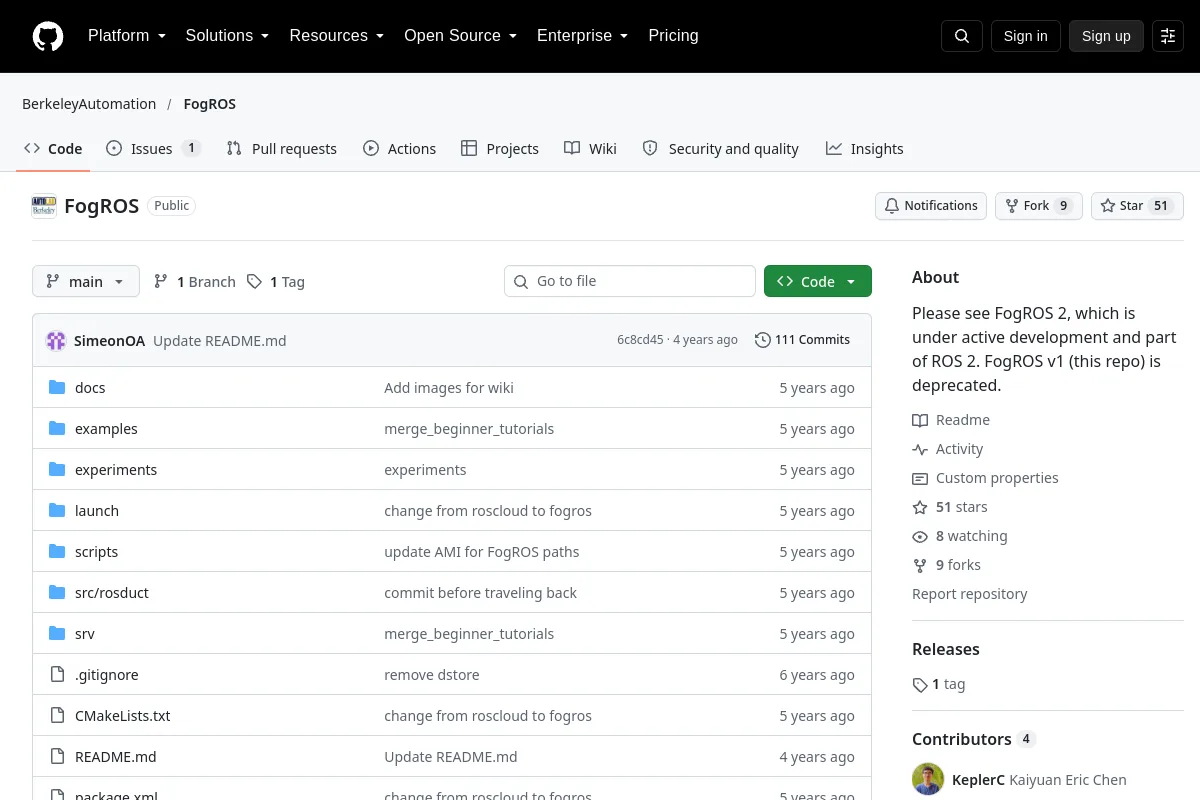Click the README.md file icon
Screen dimensions: 1200x800
point(57,757)
